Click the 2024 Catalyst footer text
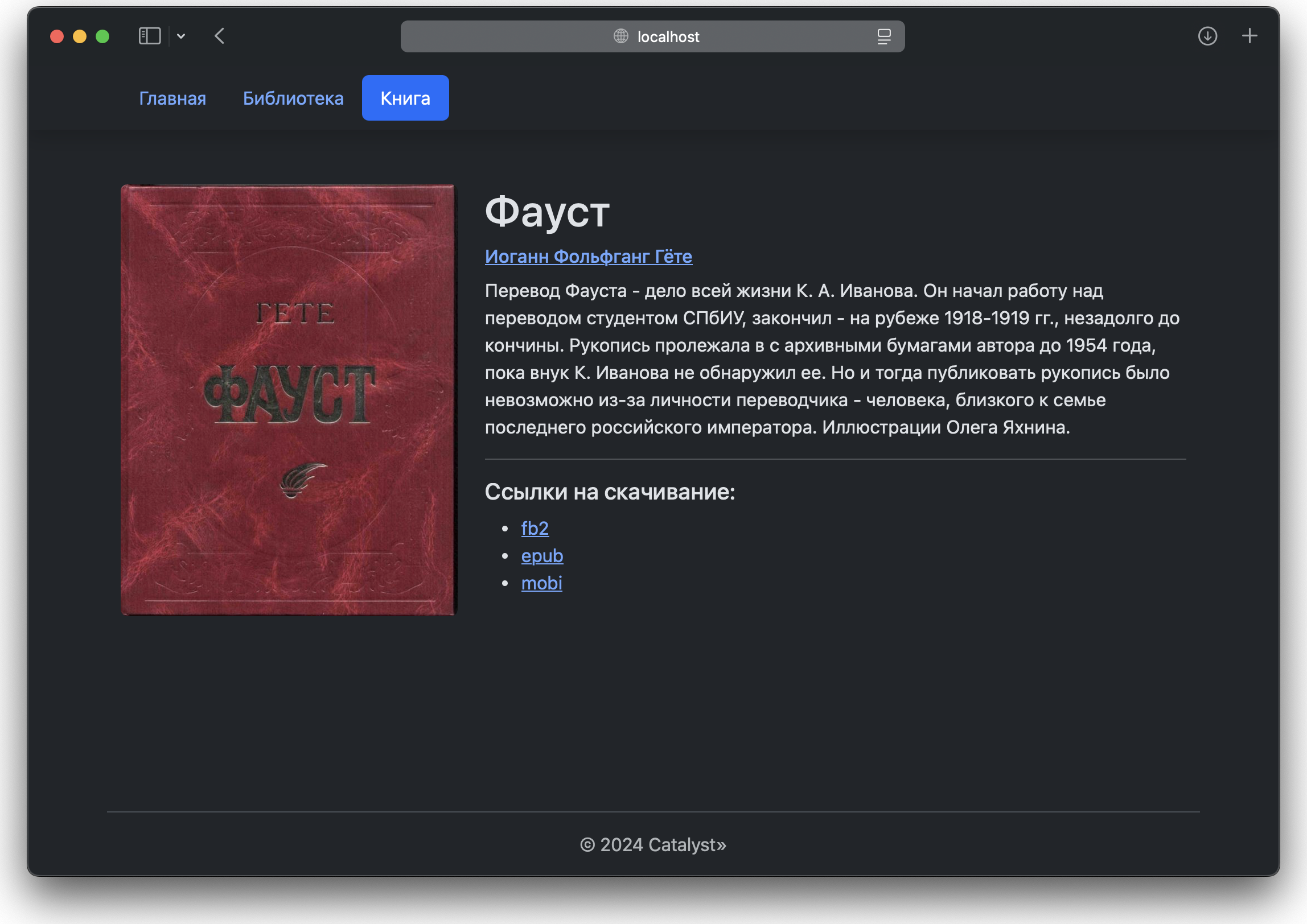Screen dimensions: 1307x924 pos(653,845)
